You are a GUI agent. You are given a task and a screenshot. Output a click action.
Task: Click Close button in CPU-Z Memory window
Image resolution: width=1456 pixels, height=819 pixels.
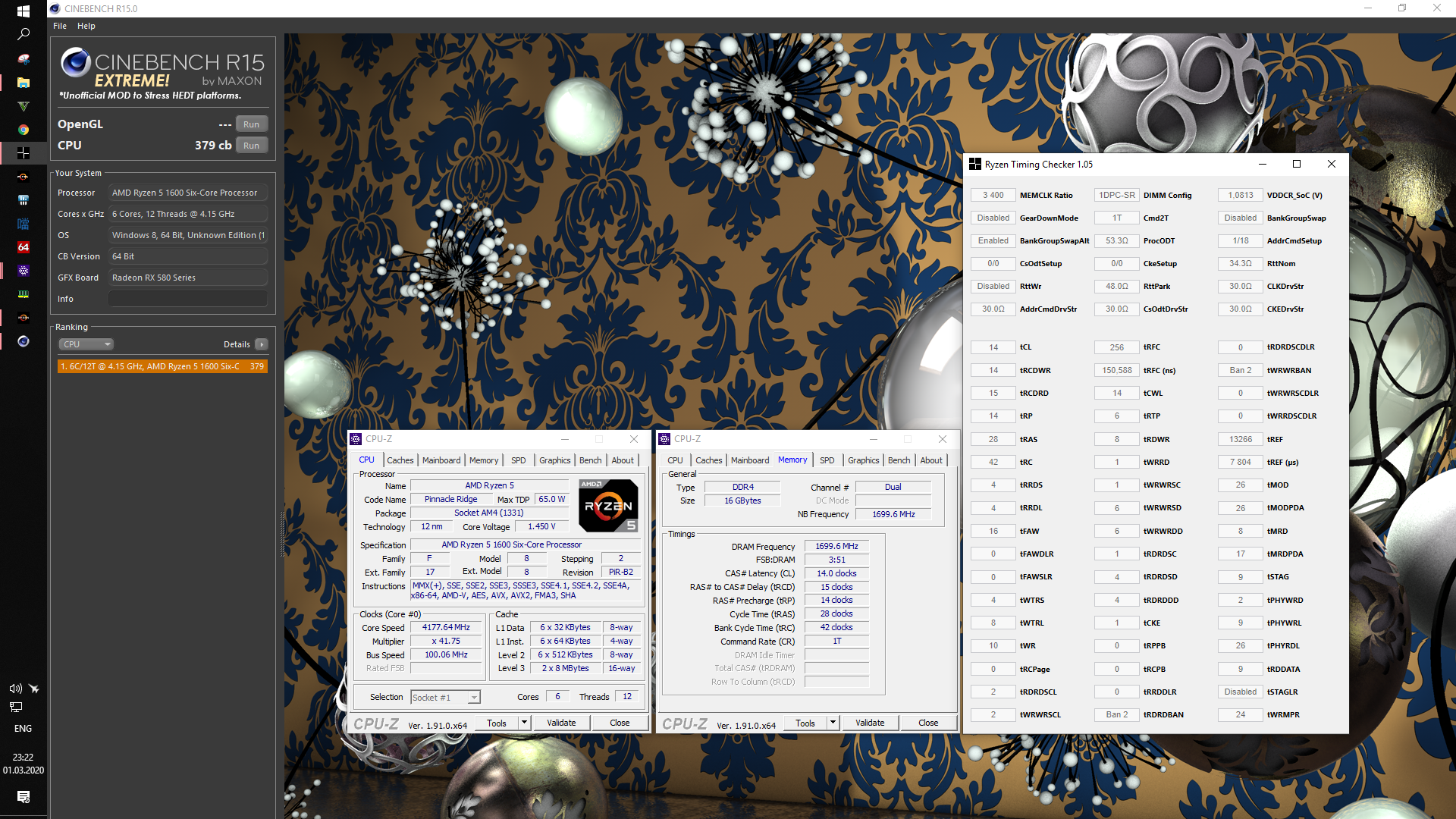click(928, 723)
